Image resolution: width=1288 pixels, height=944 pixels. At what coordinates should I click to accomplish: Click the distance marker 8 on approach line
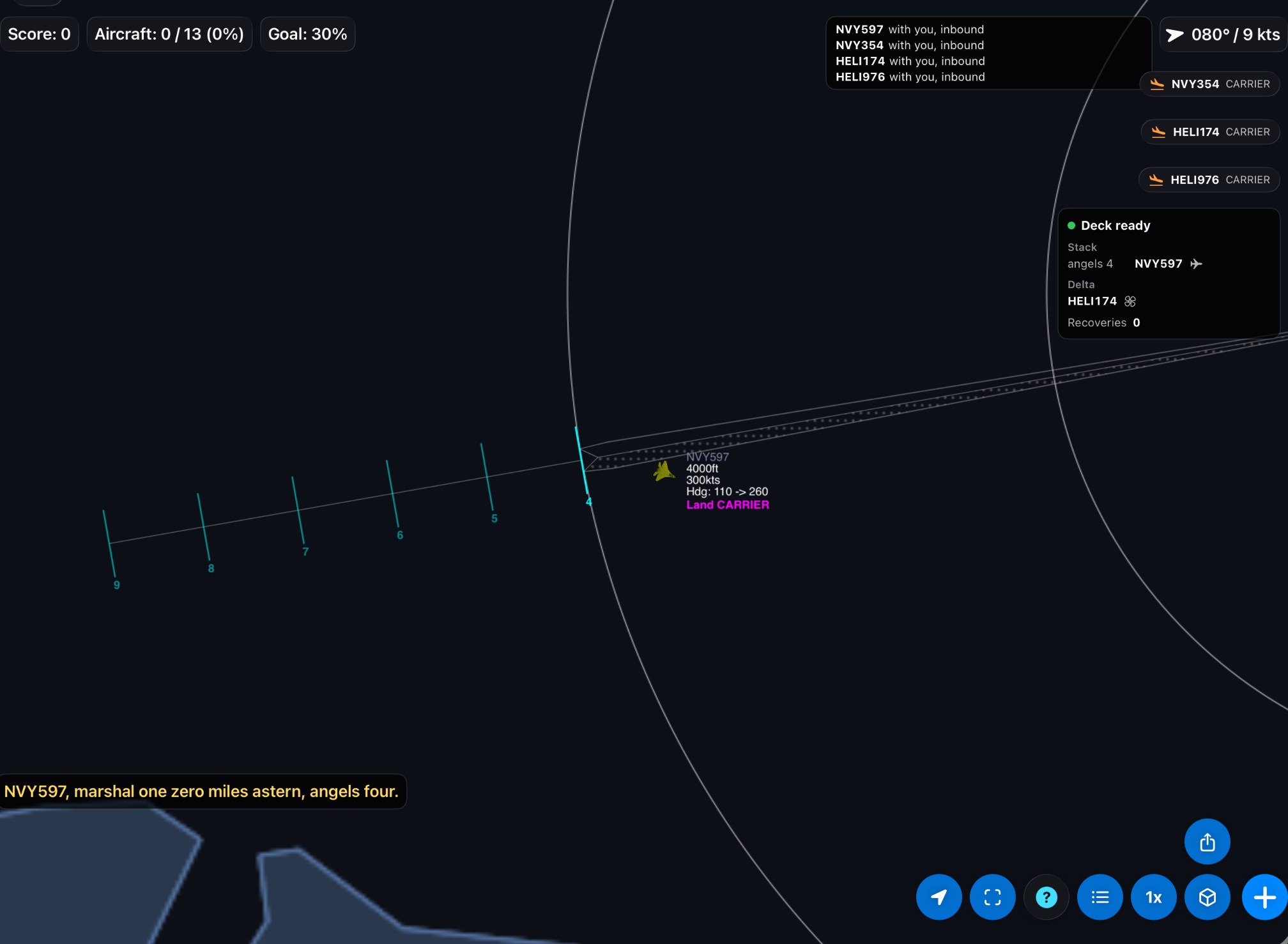(211, 568)
